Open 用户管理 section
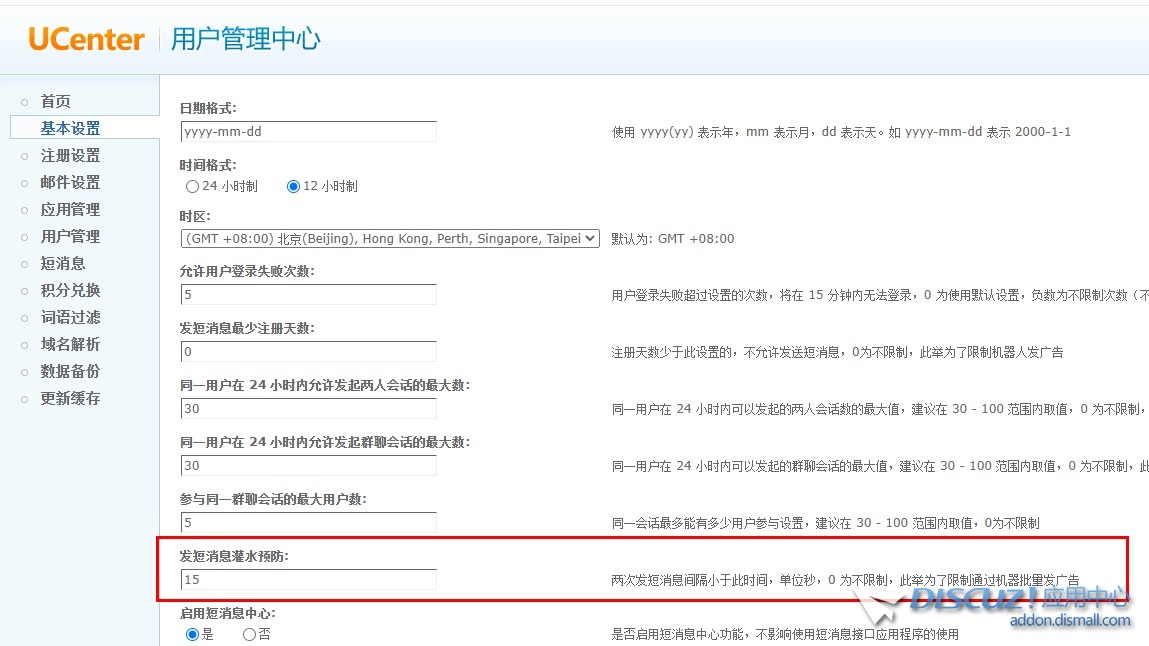This screenshot has height=646, width=1149. (70, 237)
